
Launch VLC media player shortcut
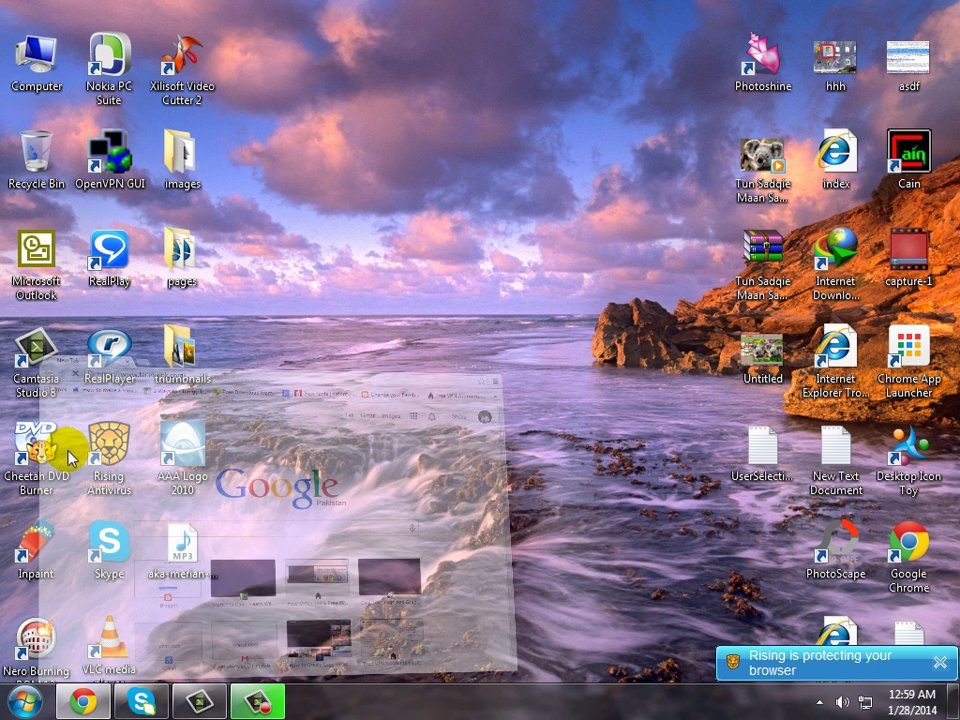(x=109, y=648)
